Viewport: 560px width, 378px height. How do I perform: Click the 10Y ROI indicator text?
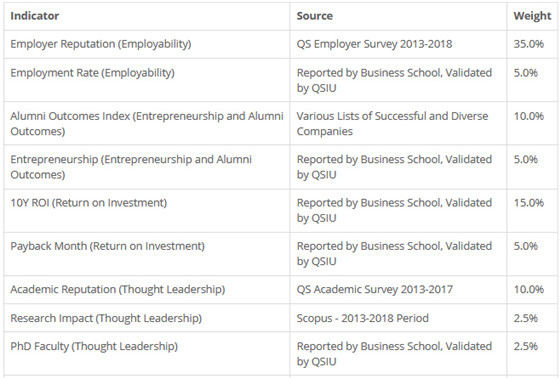pos(89,203)
